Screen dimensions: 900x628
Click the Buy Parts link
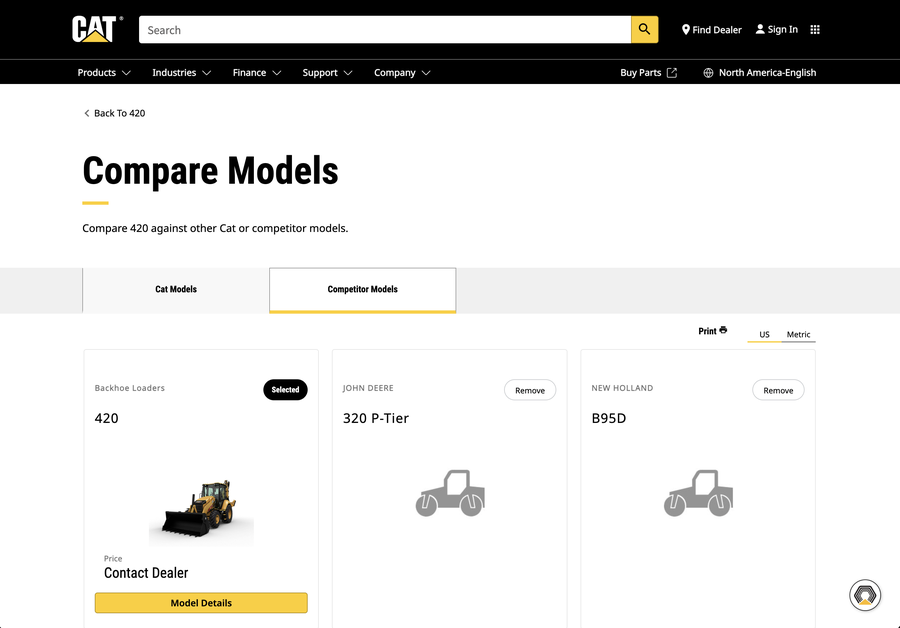coord(649,72)
